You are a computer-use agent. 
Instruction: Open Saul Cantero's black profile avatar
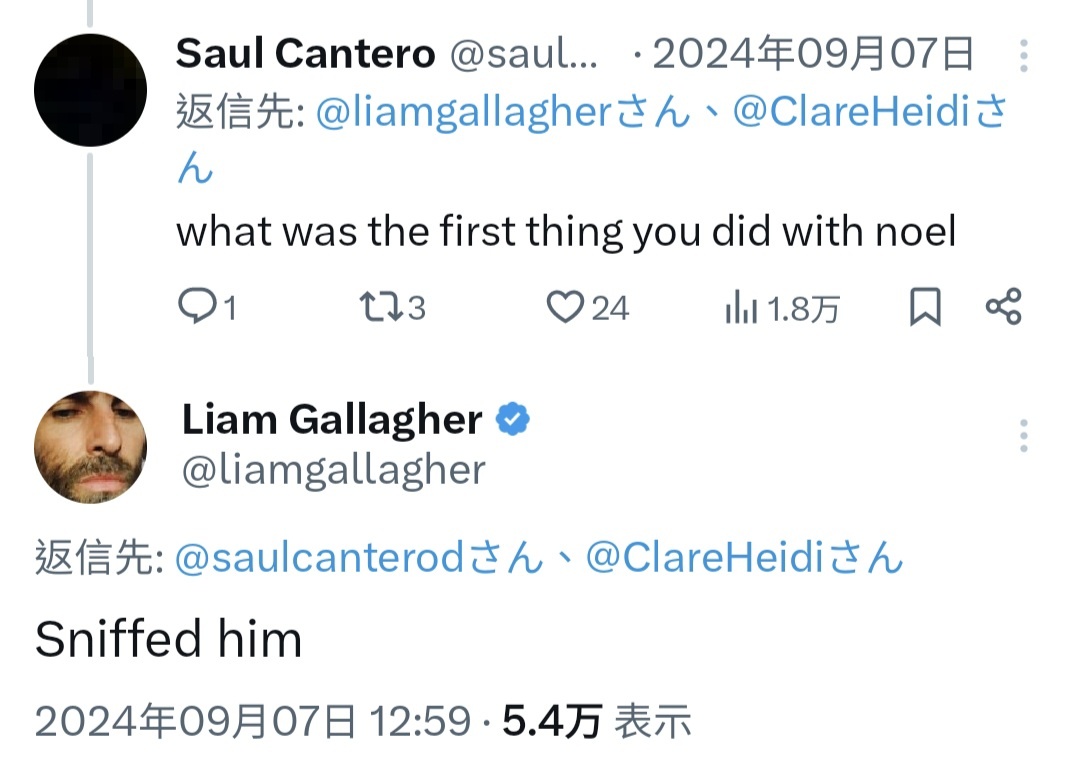(x=90, y=90)
